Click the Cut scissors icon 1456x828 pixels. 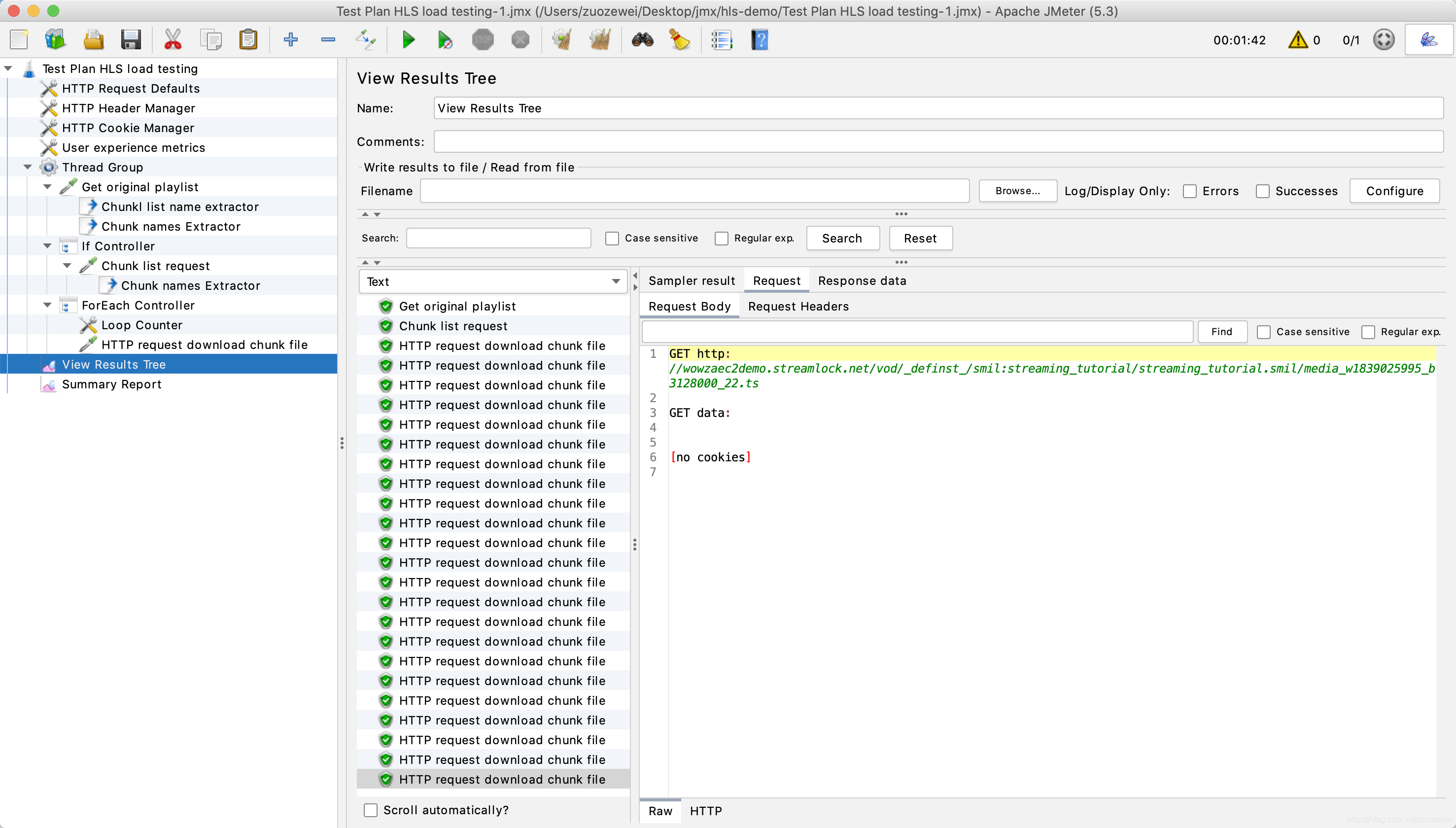tap(173, 40)
